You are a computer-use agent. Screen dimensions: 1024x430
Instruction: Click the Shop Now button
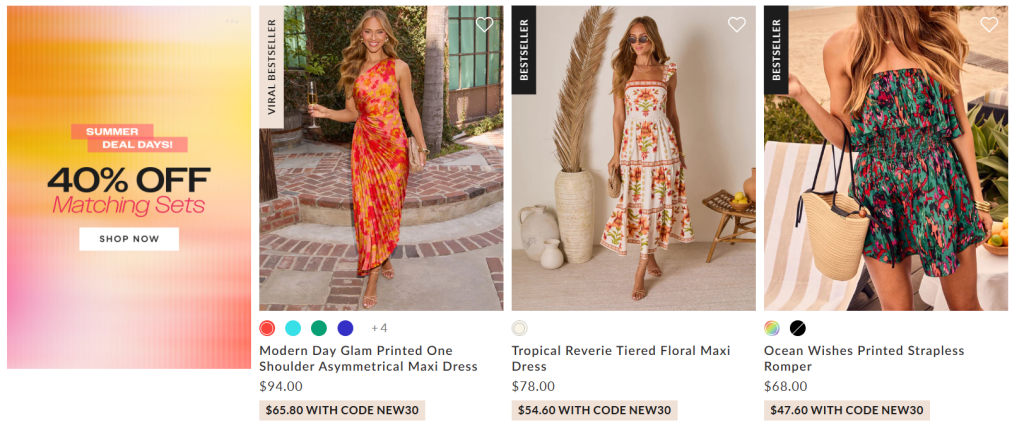[129, 239]
